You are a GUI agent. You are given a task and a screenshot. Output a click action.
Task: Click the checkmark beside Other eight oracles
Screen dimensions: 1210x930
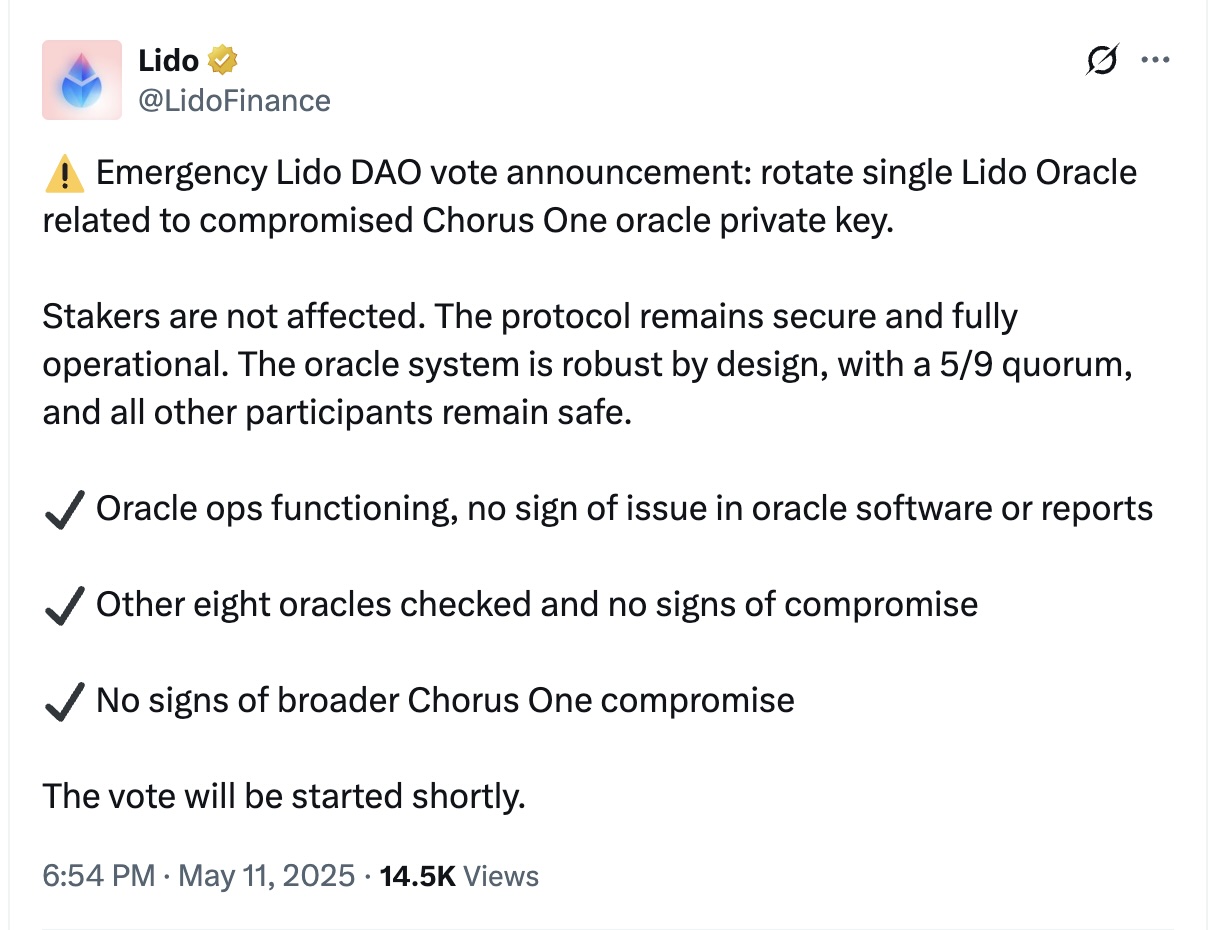65,606
